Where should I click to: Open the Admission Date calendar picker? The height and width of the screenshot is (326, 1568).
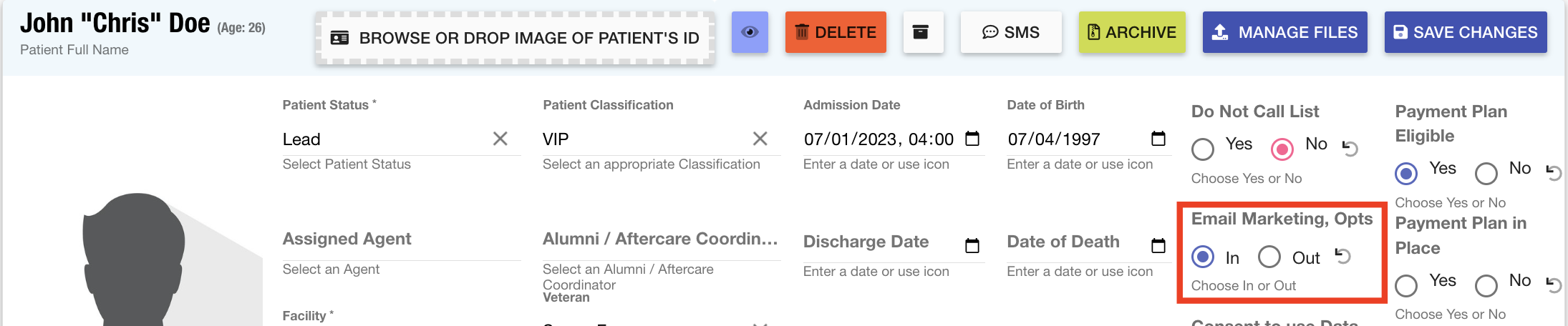pos(972,139)
